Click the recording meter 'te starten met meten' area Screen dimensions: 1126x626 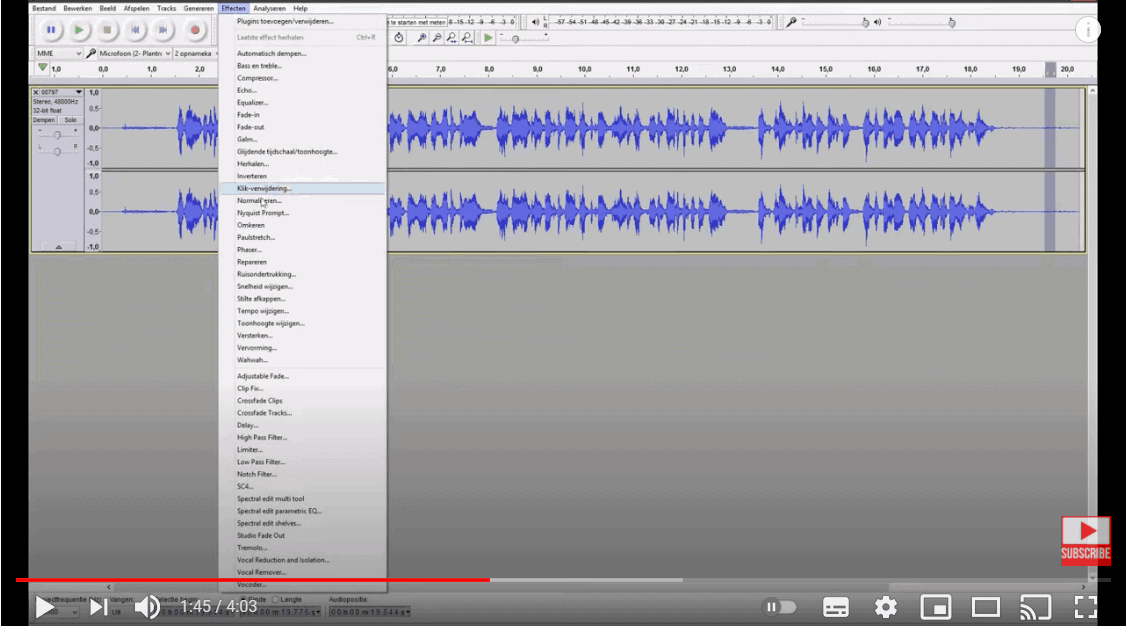click(x=417, y=22)
